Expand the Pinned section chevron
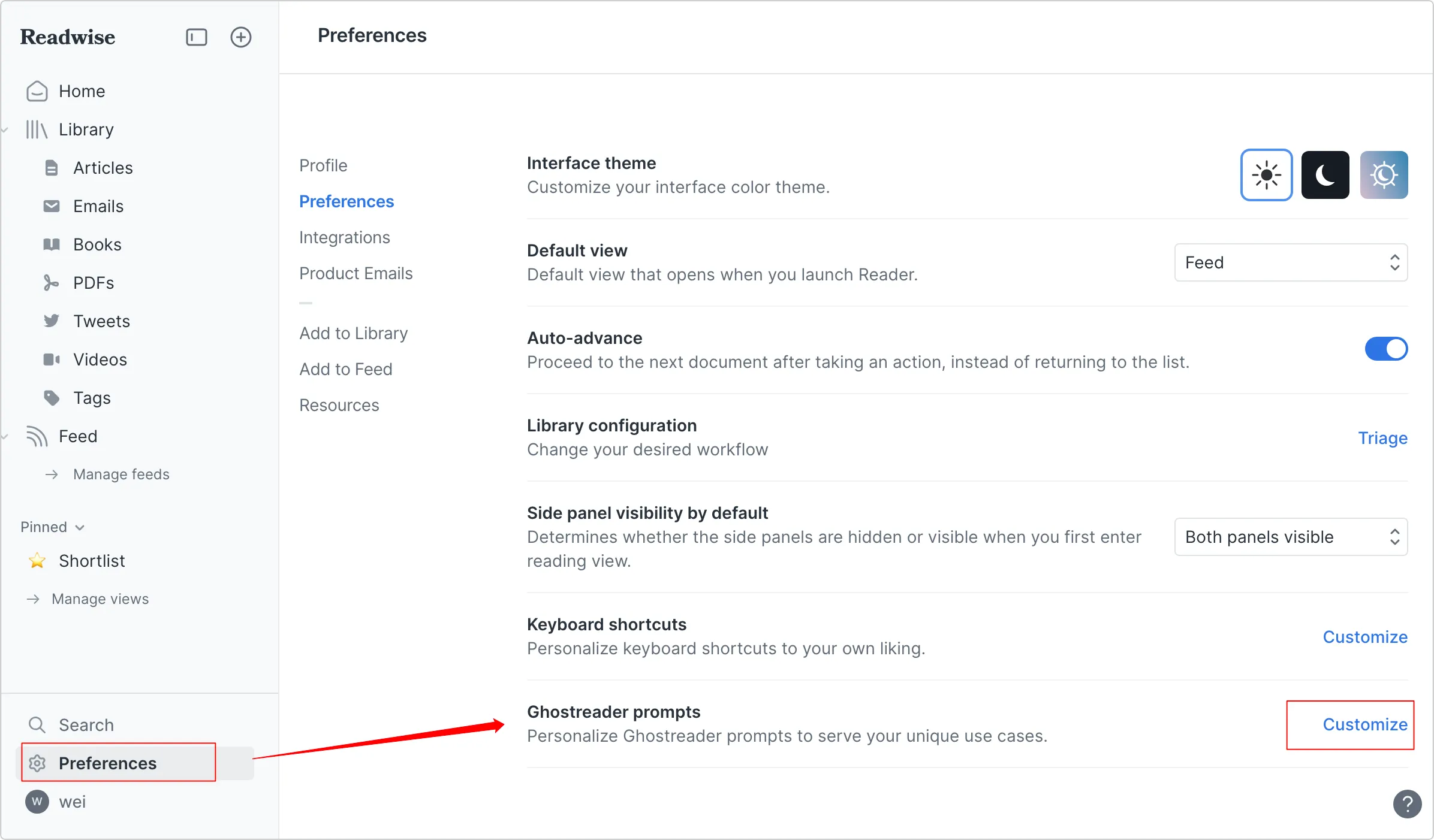1434x840 pixels. coord(80,527)
